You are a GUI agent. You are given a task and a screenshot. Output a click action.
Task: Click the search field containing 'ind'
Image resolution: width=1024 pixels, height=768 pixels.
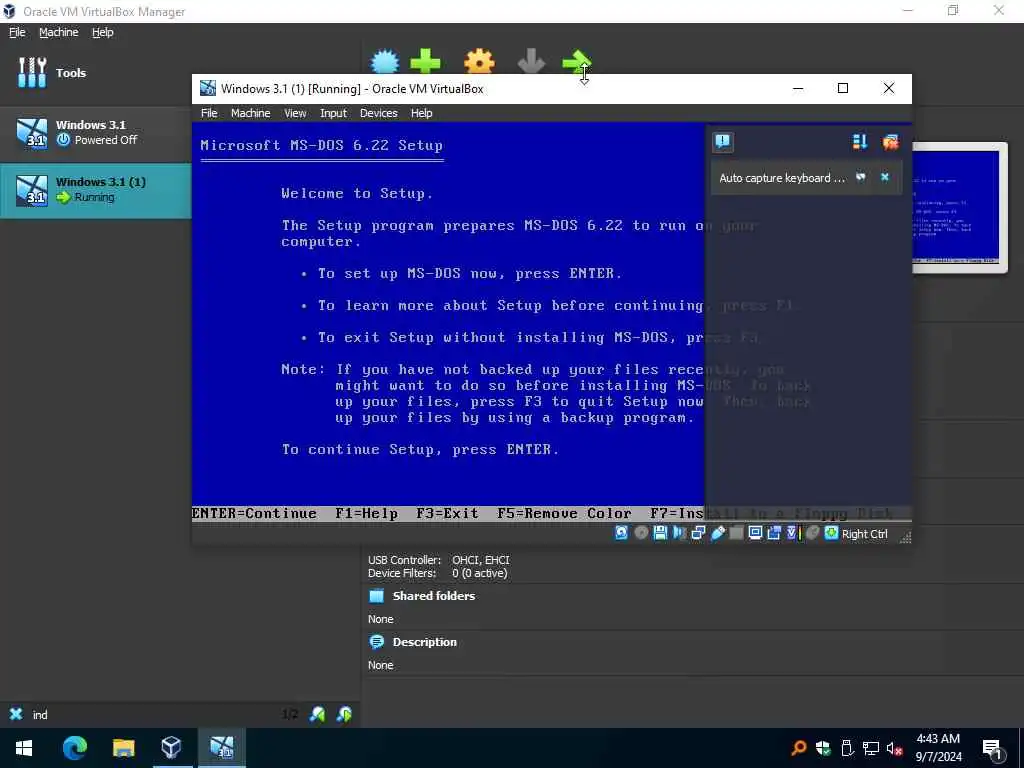(153, 714)
